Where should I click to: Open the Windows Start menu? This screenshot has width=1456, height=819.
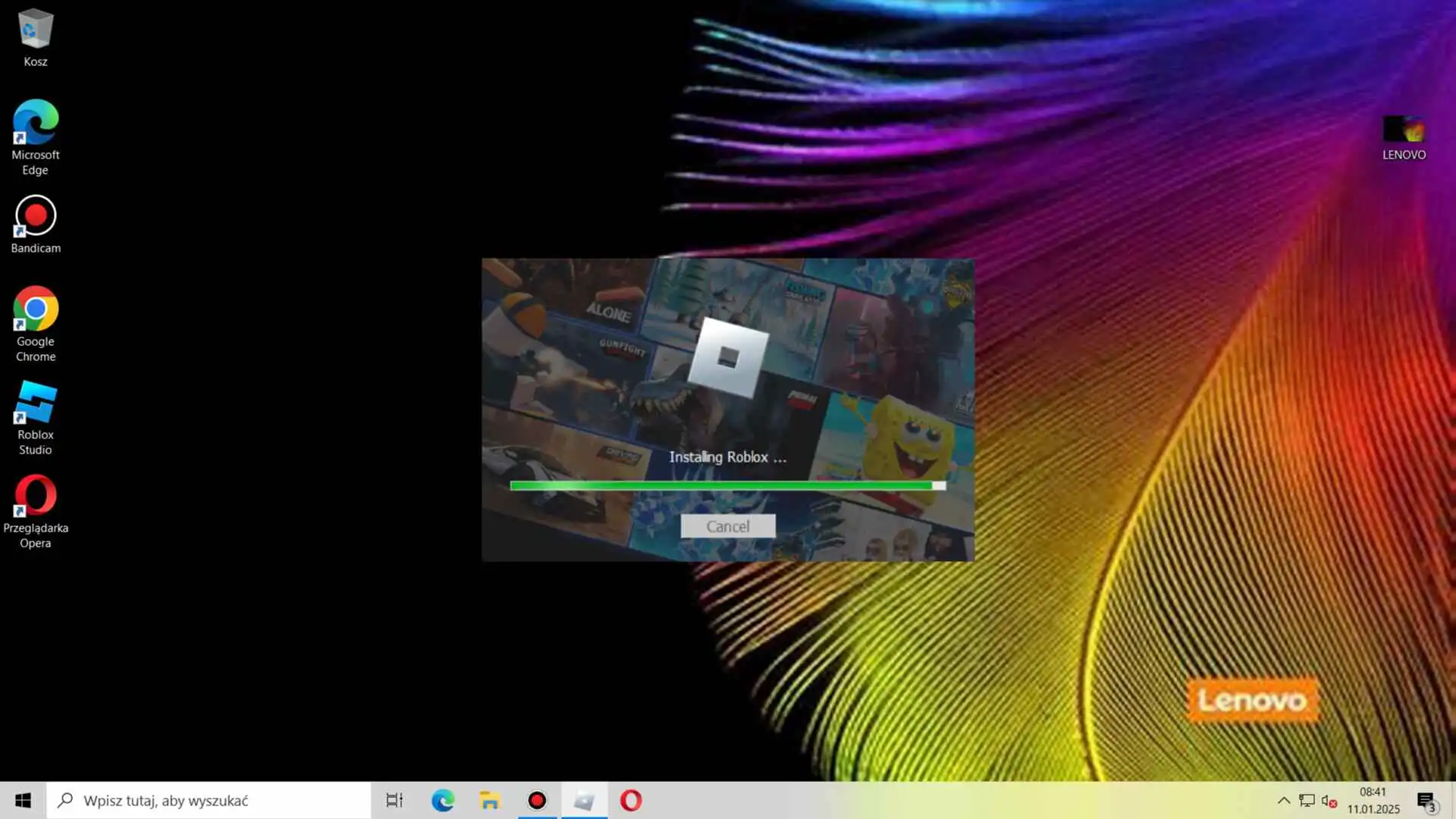click(23, 800)
